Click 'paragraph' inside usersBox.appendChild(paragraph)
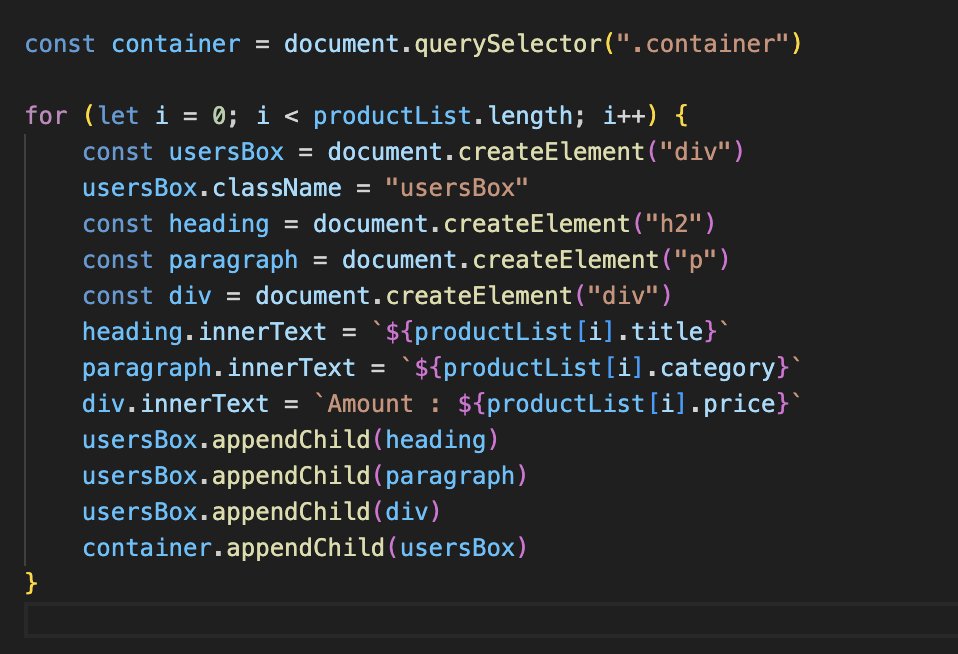The width and height of the screenshot is (958, 654). [450, 476]
